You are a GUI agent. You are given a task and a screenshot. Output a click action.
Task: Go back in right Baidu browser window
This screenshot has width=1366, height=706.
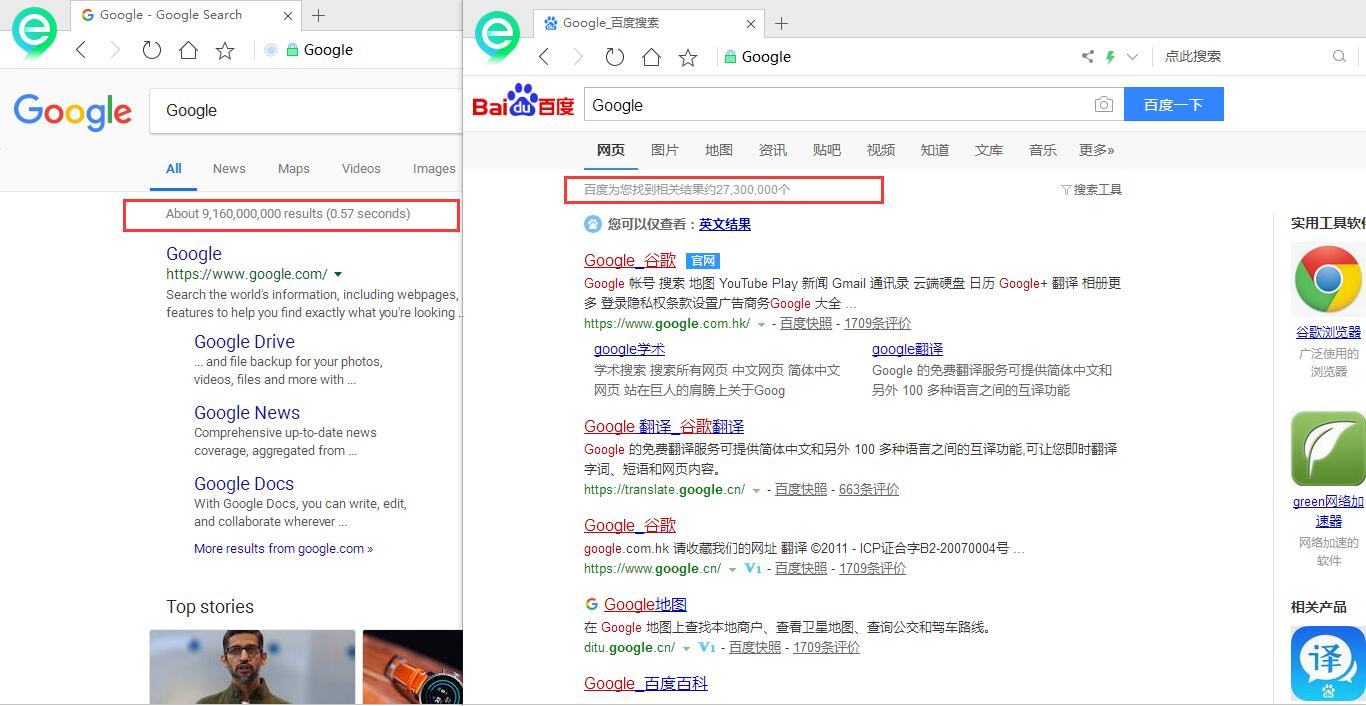click(544, 57)
